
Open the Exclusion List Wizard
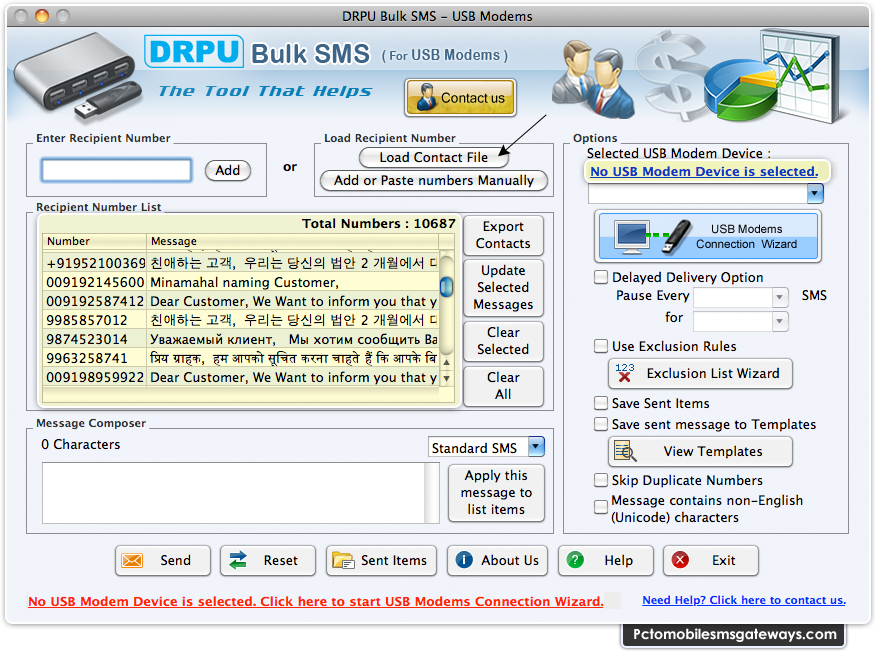[x=700, y=373]
